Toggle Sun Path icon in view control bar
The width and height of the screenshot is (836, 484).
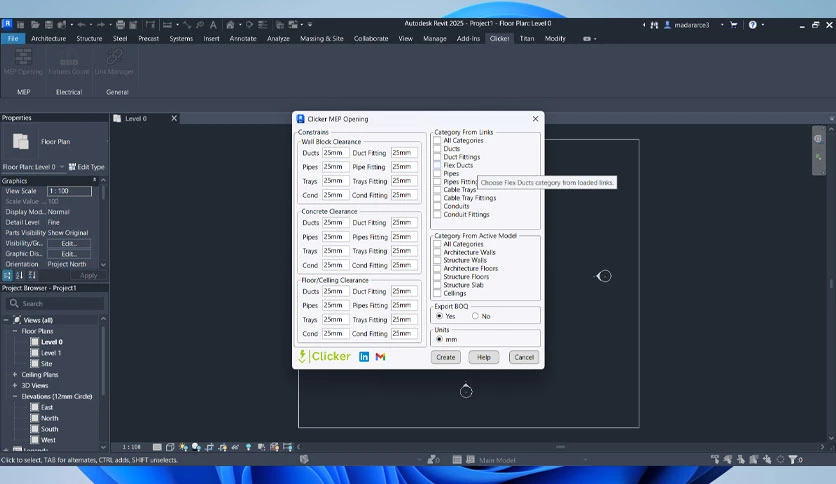tap(183, 447)
